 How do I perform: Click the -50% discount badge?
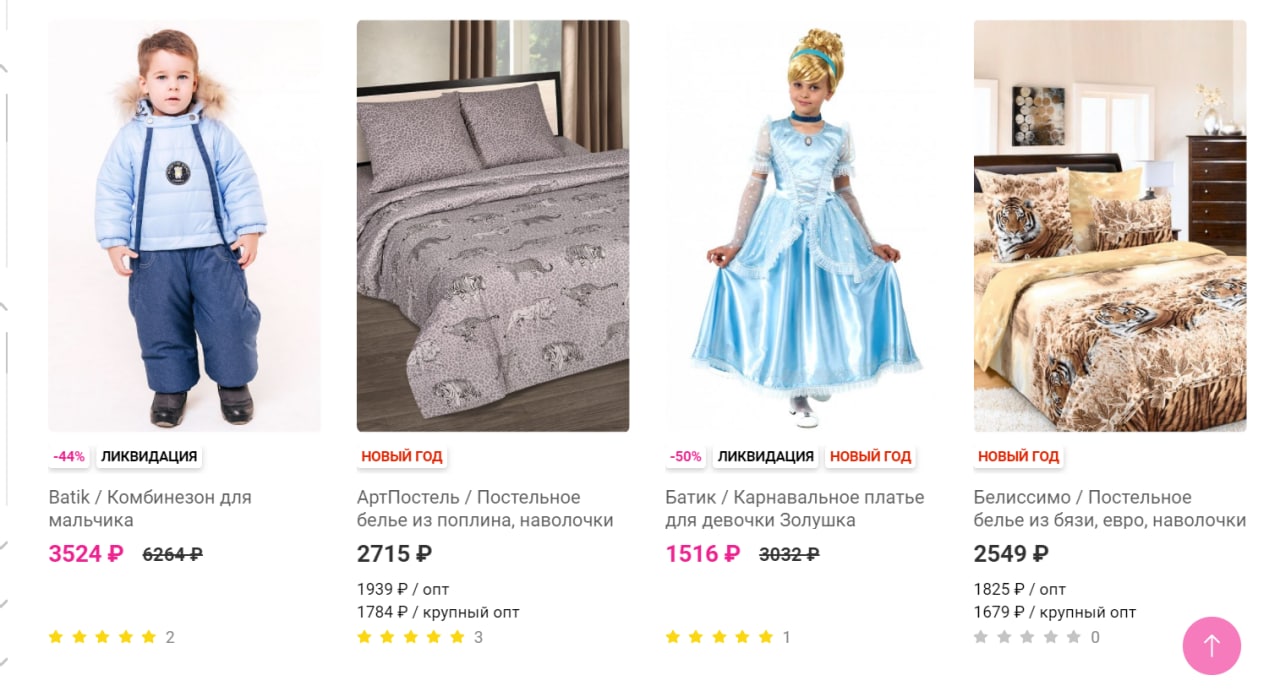pos(686,456)
